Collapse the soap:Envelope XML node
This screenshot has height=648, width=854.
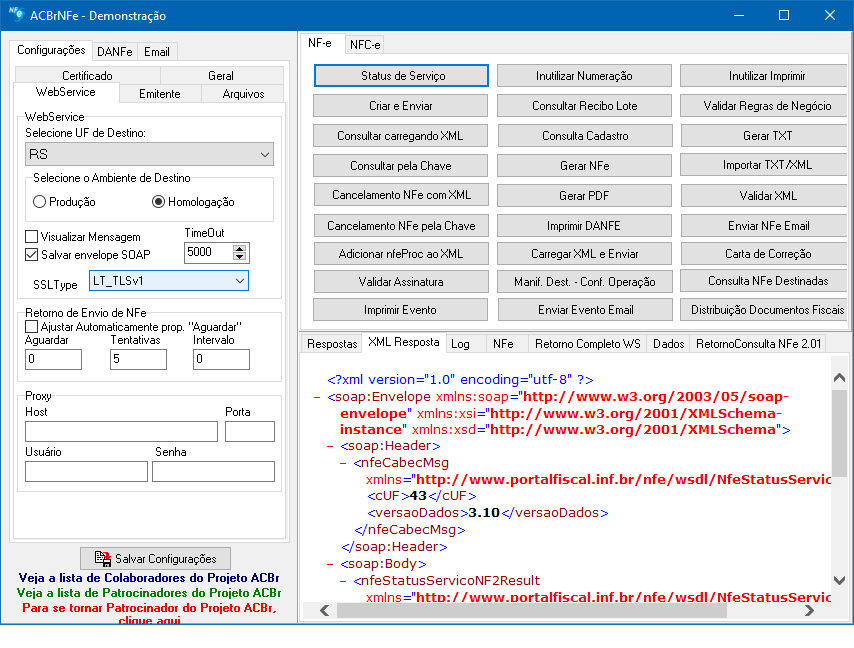point(317,397)
